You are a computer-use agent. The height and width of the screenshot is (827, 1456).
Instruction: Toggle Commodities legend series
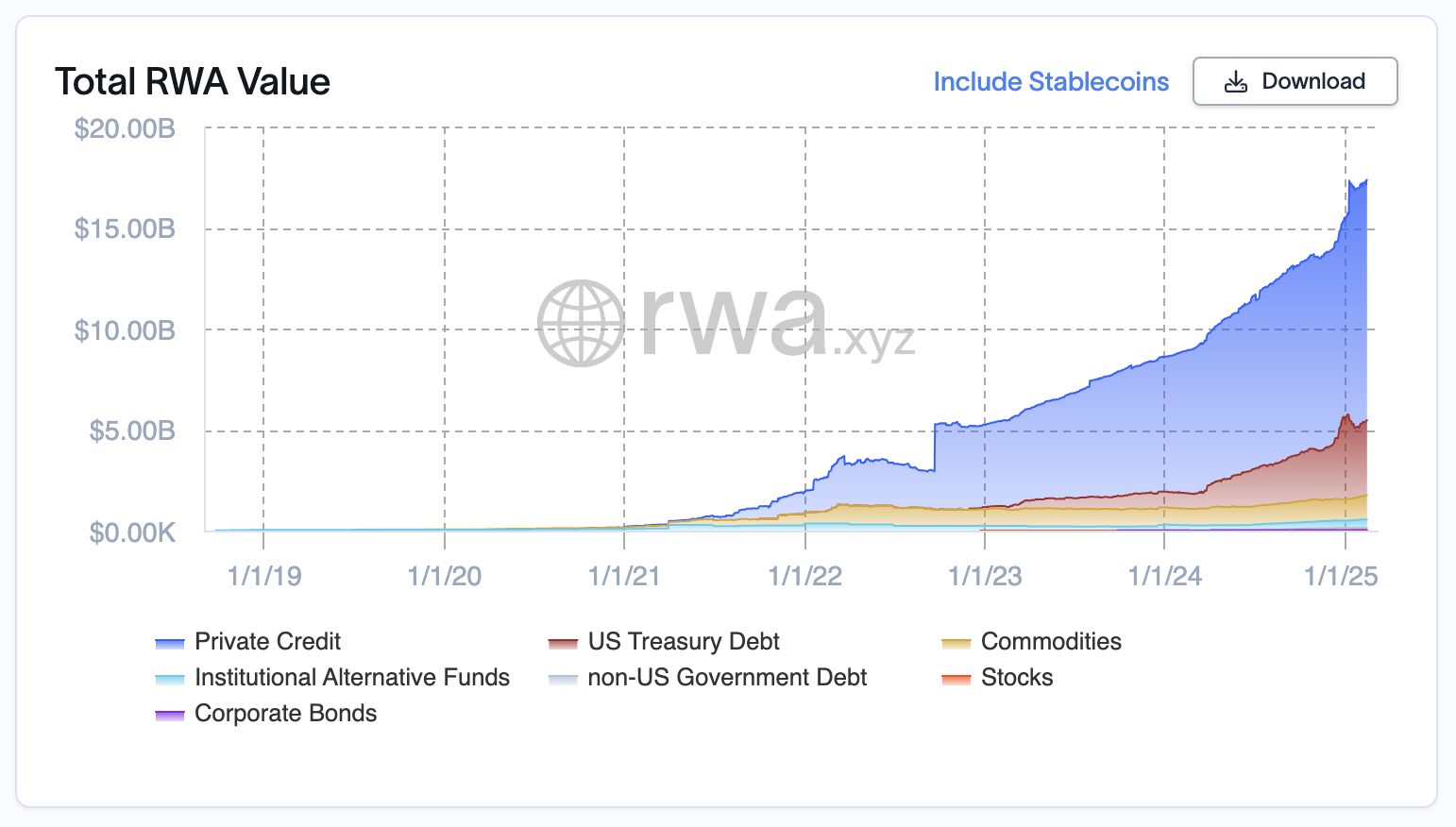[x=1051, y=642]
